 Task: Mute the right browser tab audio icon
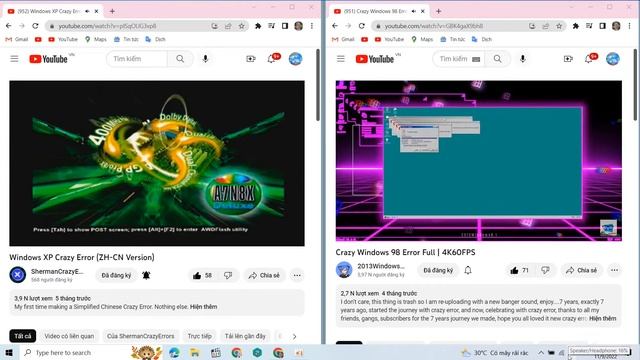coord(414,11)
